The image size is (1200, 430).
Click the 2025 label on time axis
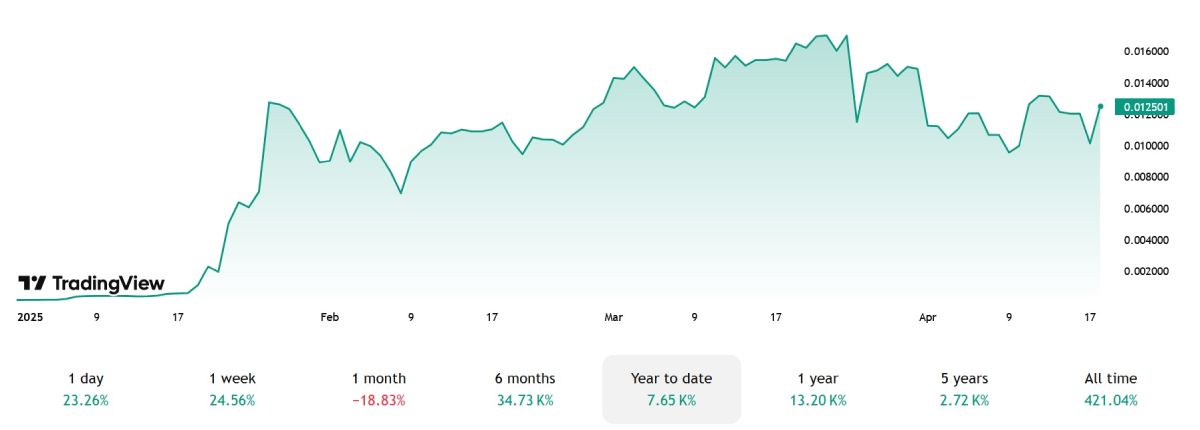click(x=32, y=317)
